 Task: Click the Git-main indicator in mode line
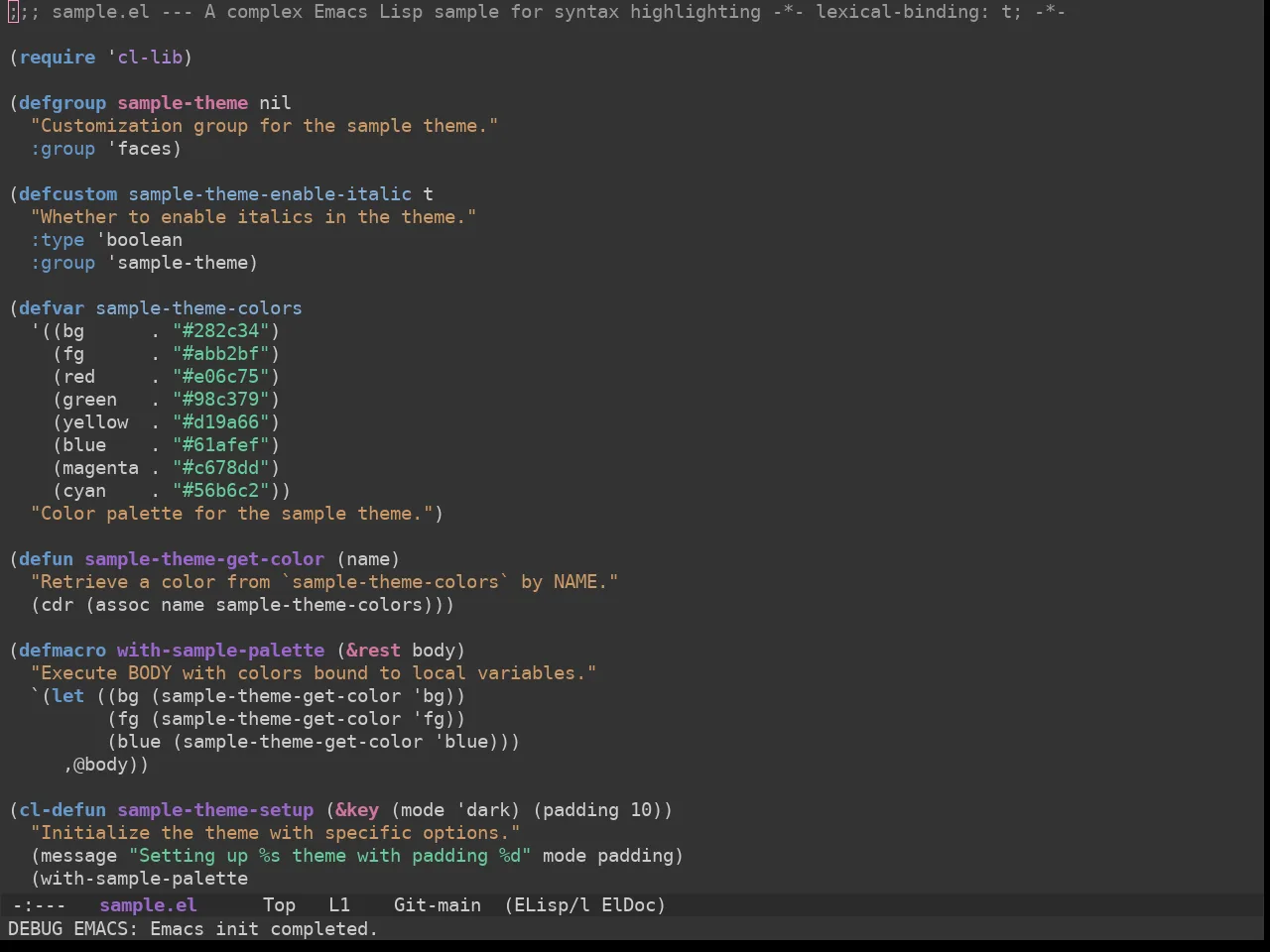coord(438,905)
